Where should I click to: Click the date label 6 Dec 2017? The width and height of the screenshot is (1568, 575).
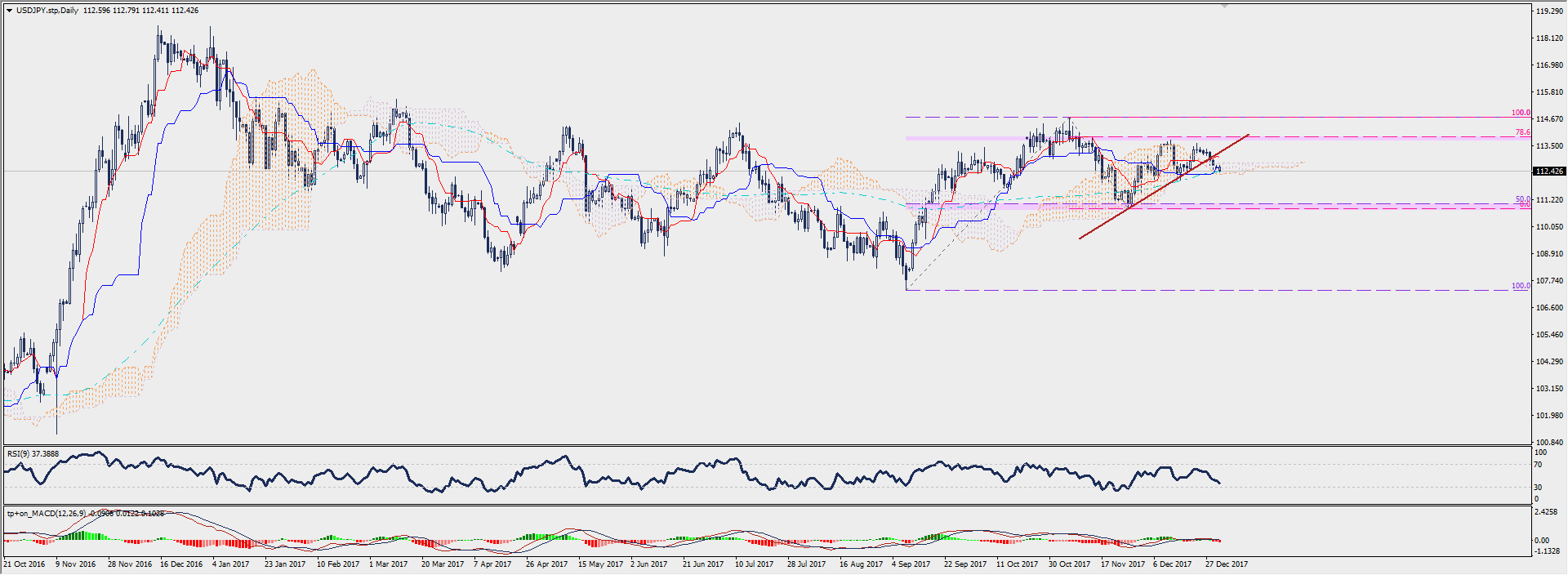1173,564
